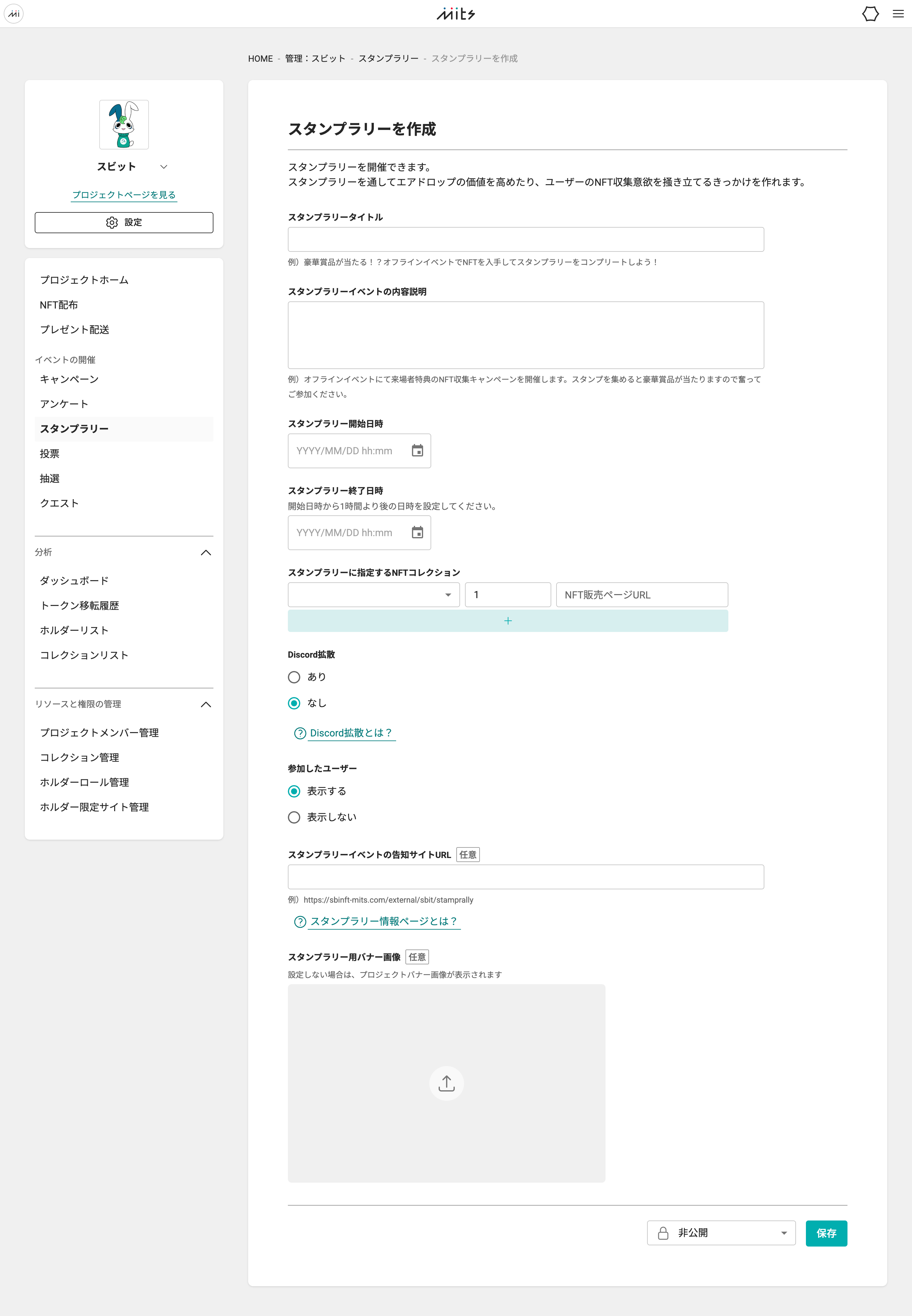This screenshot has height=1316, width=912.
Task: Open the NFT collection dropdown
Action: (x=374, y=595)
